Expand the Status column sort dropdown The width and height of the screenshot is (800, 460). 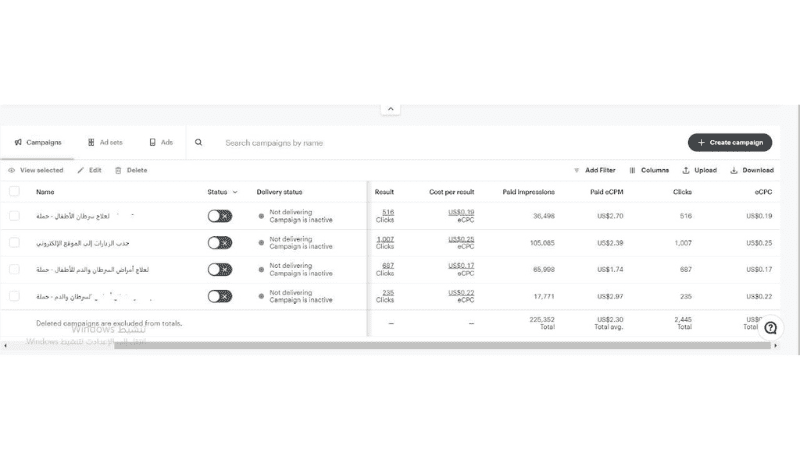235,192
